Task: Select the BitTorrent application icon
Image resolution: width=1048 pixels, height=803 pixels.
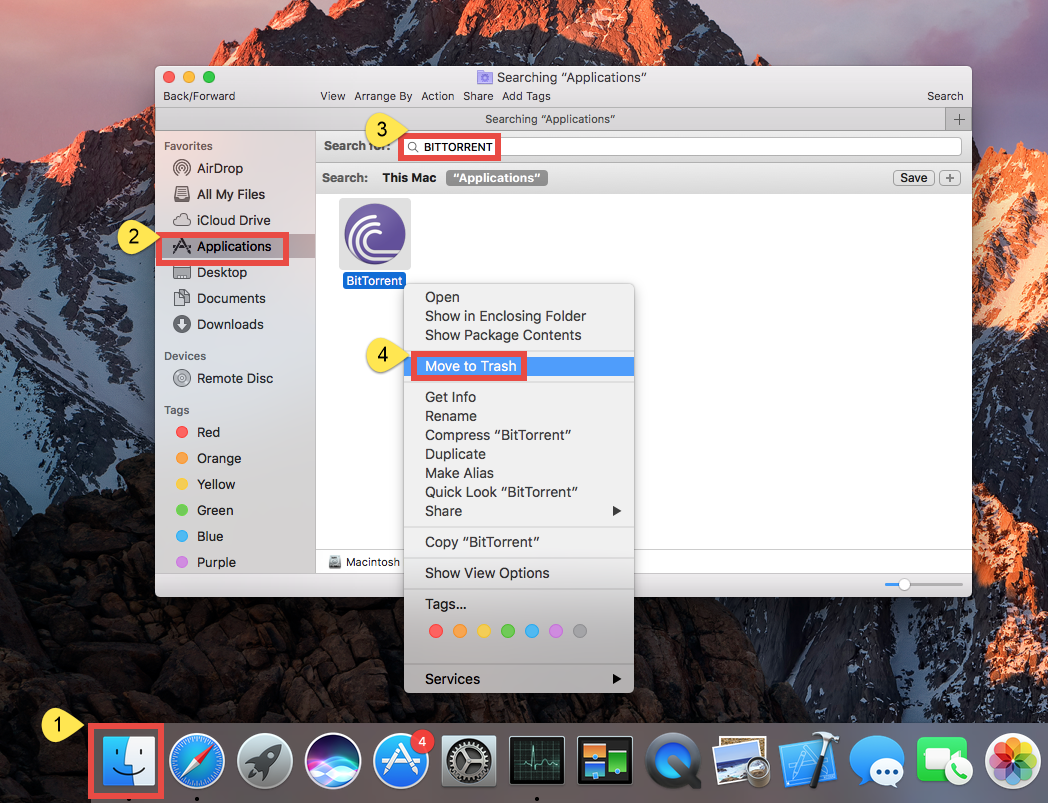Action: [374, 233]
